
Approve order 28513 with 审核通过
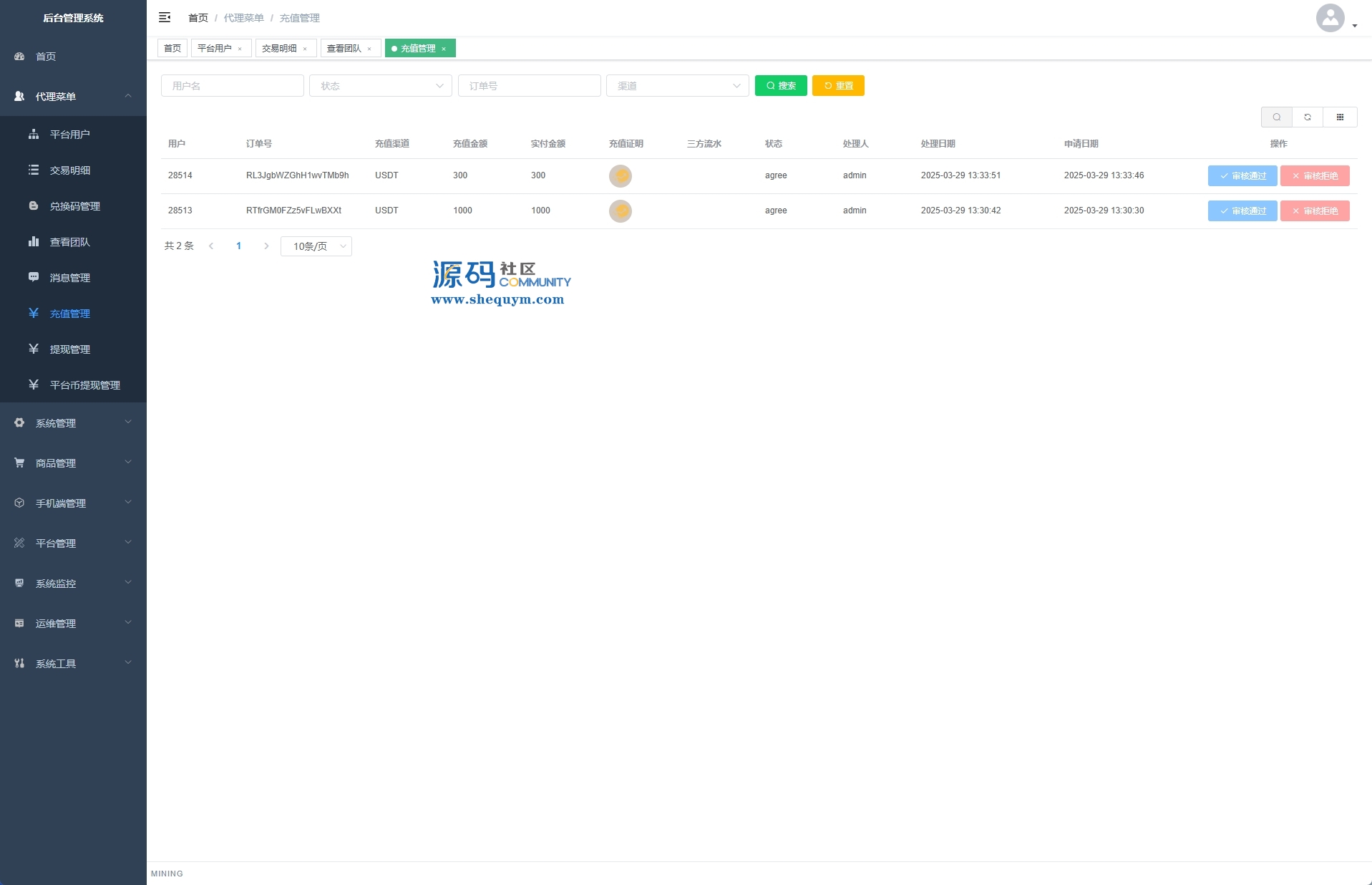(1242, 211)
